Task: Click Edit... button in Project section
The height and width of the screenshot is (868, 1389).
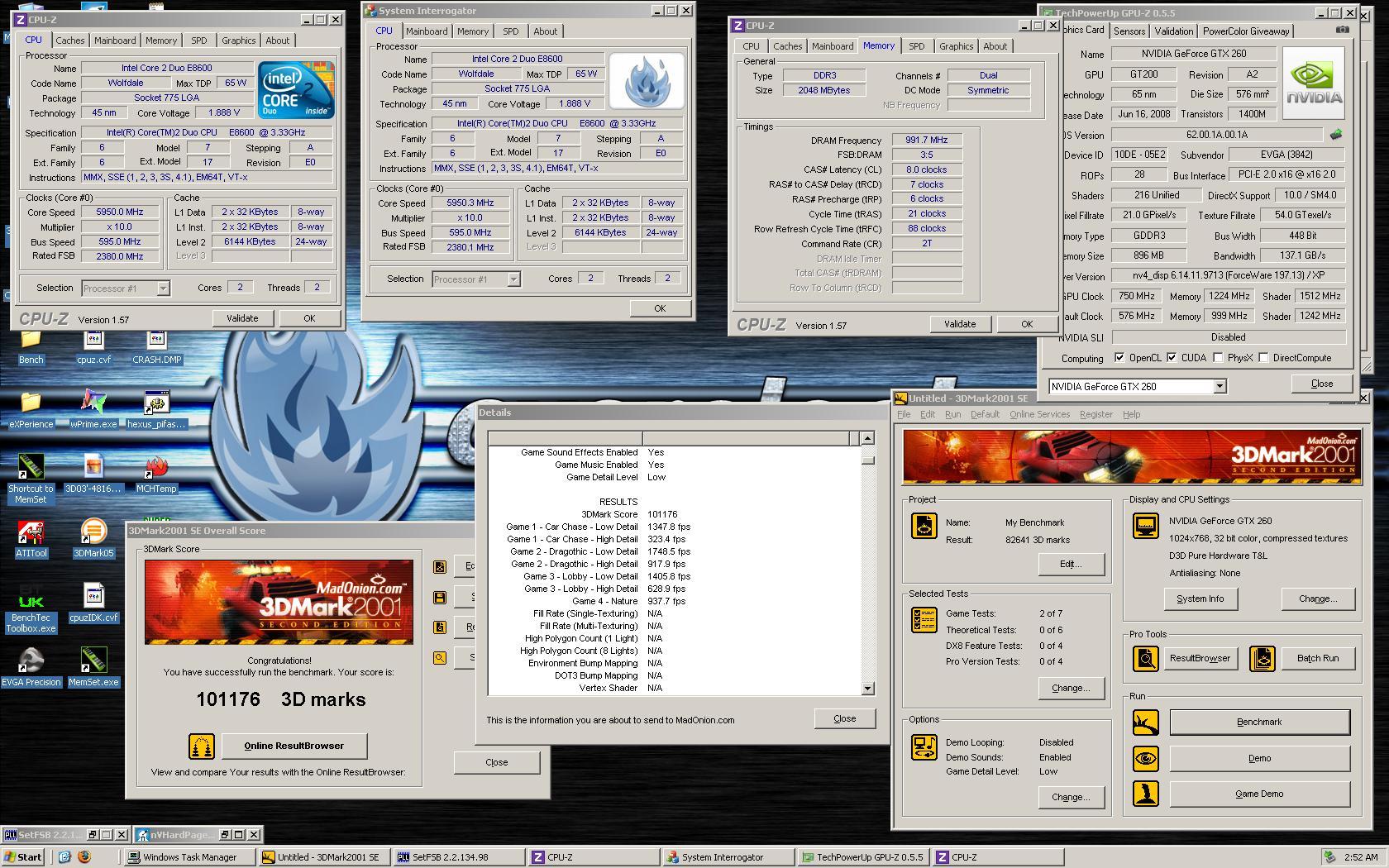Action: pyautogui.click(x=1071, y=564)
